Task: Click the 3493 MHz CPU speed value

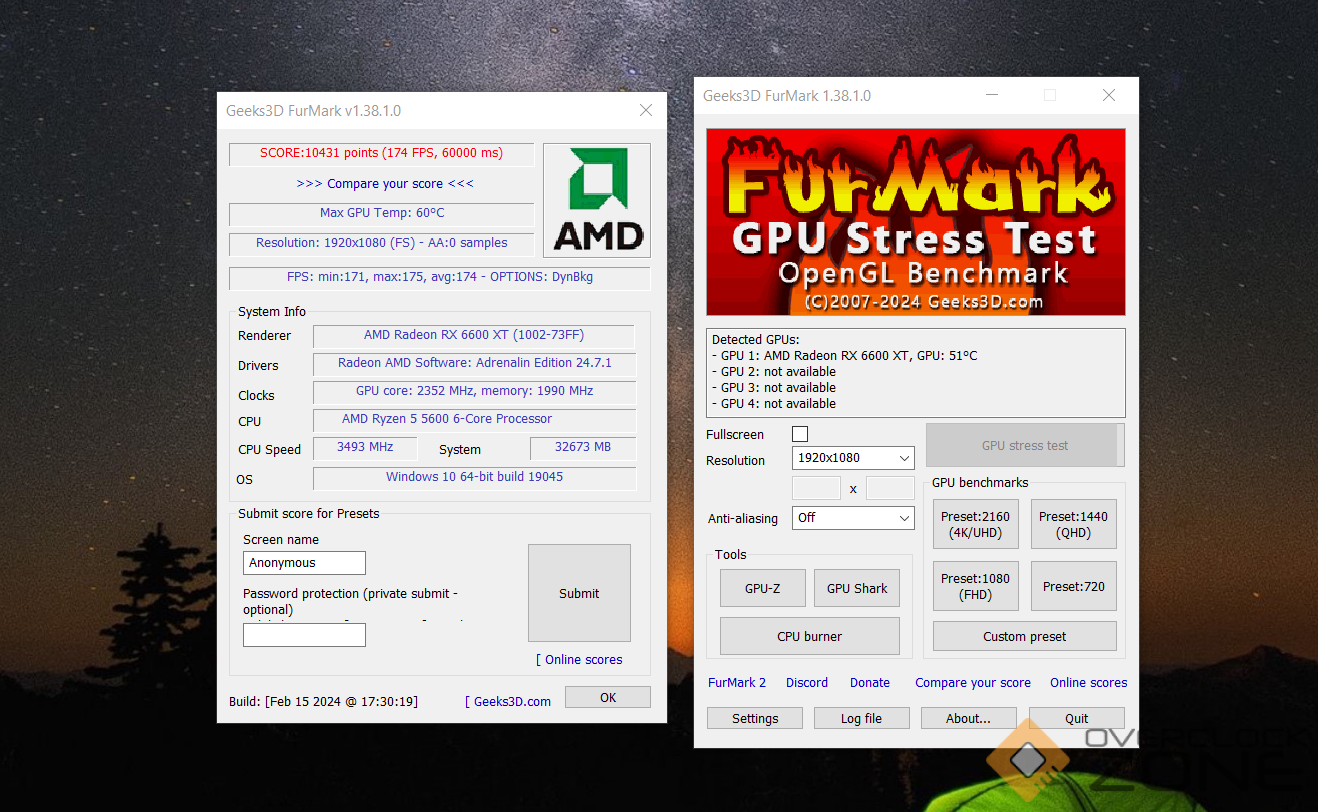Action: [x=365, y=447]
